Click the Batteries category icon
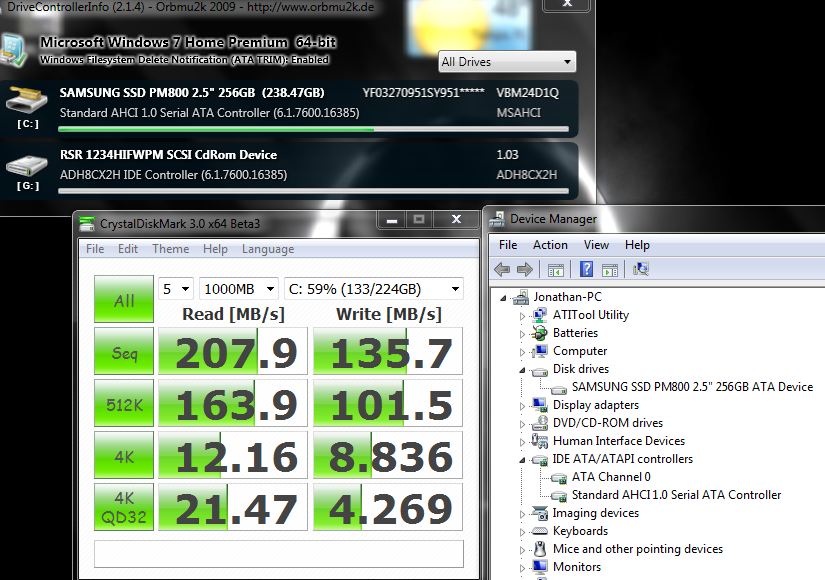 point(539,333)
